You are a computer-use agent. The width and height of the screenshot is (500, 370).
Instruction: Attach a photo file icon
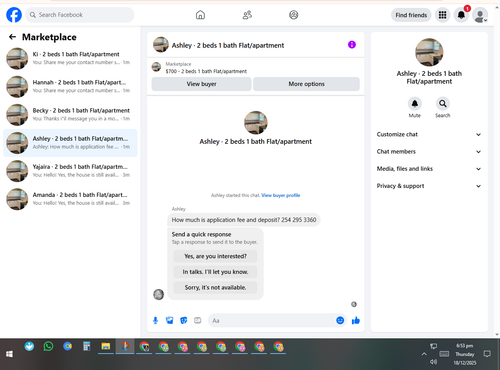pos(170,321)
